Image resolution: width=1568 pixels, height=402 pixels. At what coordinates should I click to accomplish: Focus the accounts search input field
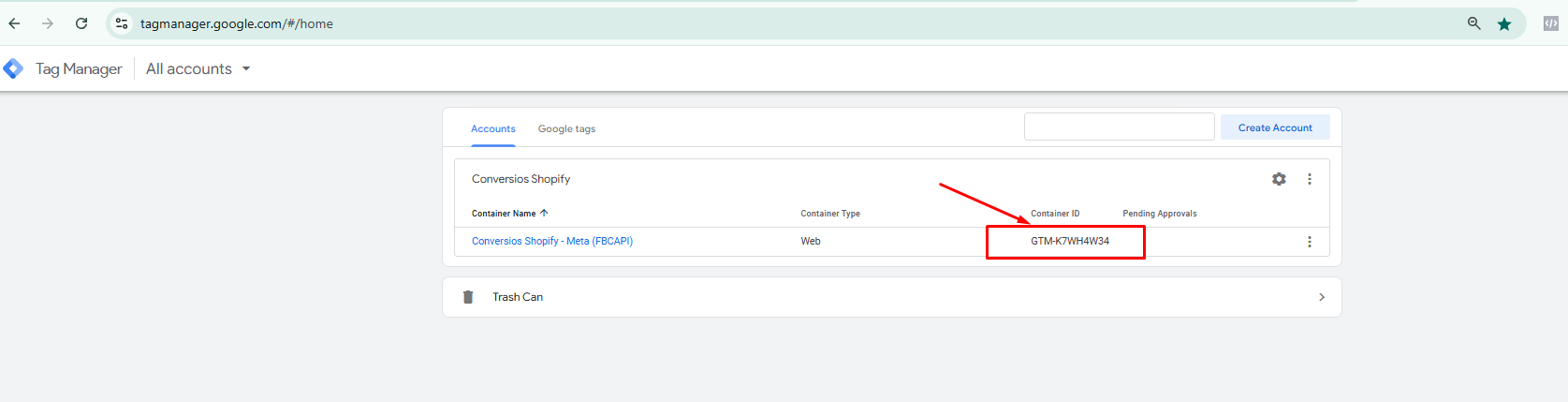(x=1120, y=127)
